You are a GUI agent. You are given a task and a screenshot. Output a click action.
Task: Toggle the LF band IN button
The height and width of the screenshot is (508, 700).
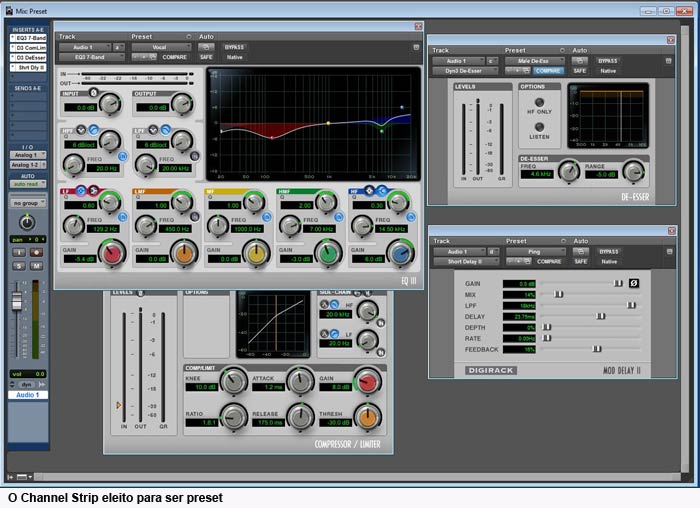tap(122, 217)
